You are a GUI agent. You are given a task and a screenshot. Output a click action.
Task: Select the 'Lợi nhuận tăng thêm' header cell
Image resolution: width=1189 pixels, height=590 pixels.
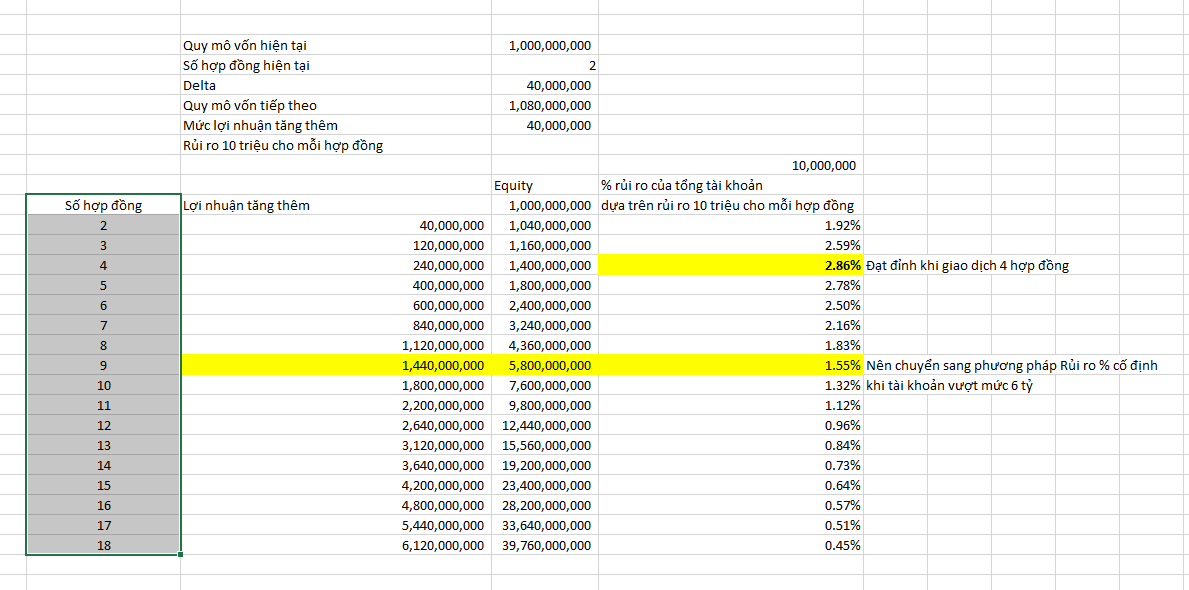[x=246, y=205]
